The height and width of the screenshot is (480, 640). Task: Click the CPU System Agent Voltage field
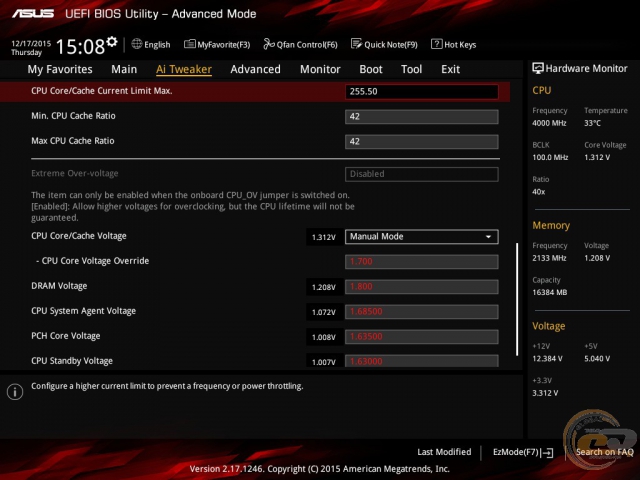tap(422, 312)
